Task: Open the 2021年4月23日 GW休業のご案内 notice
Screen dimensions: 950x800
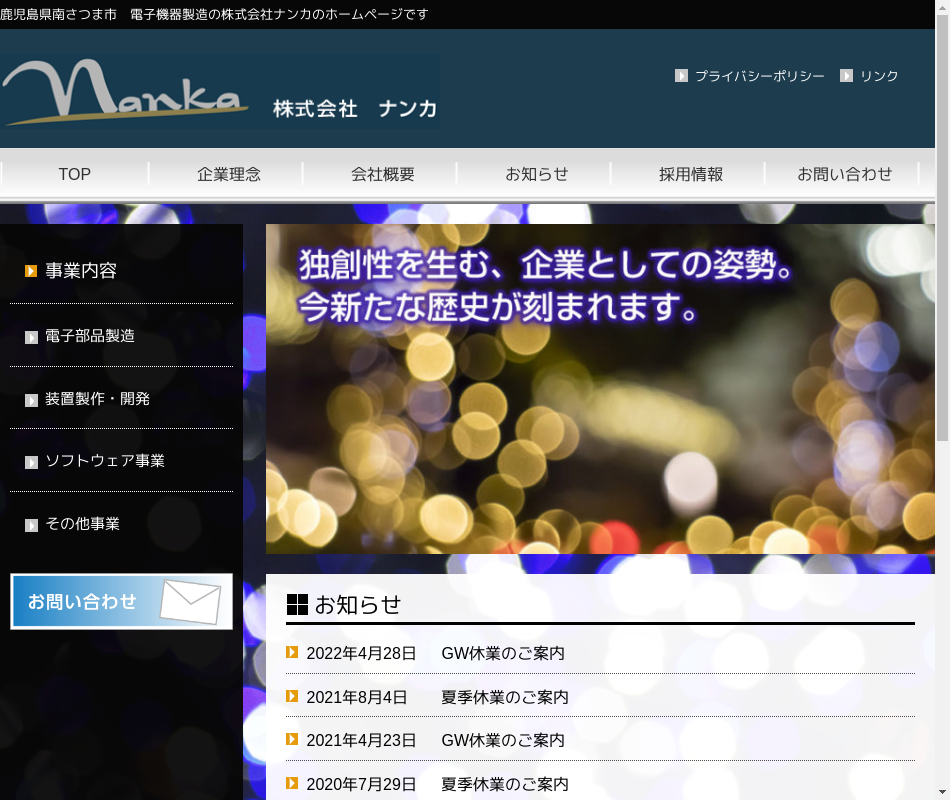Action: (x=503, y=740)
